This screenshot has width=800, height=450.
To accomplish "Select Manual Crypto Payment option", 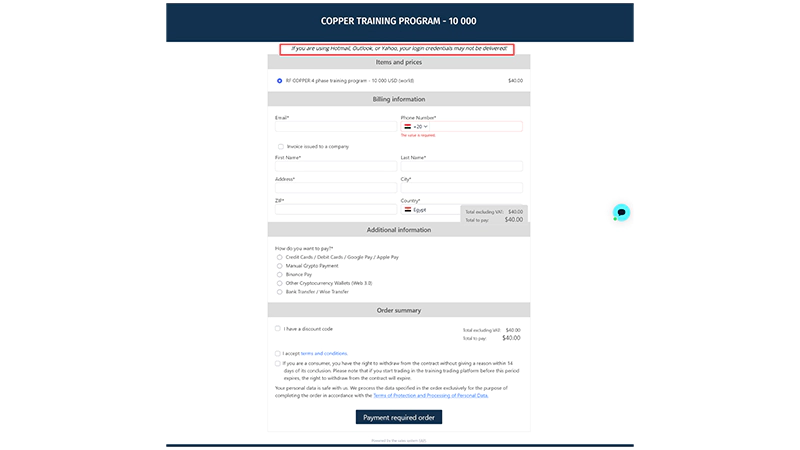I will (280, 266).
